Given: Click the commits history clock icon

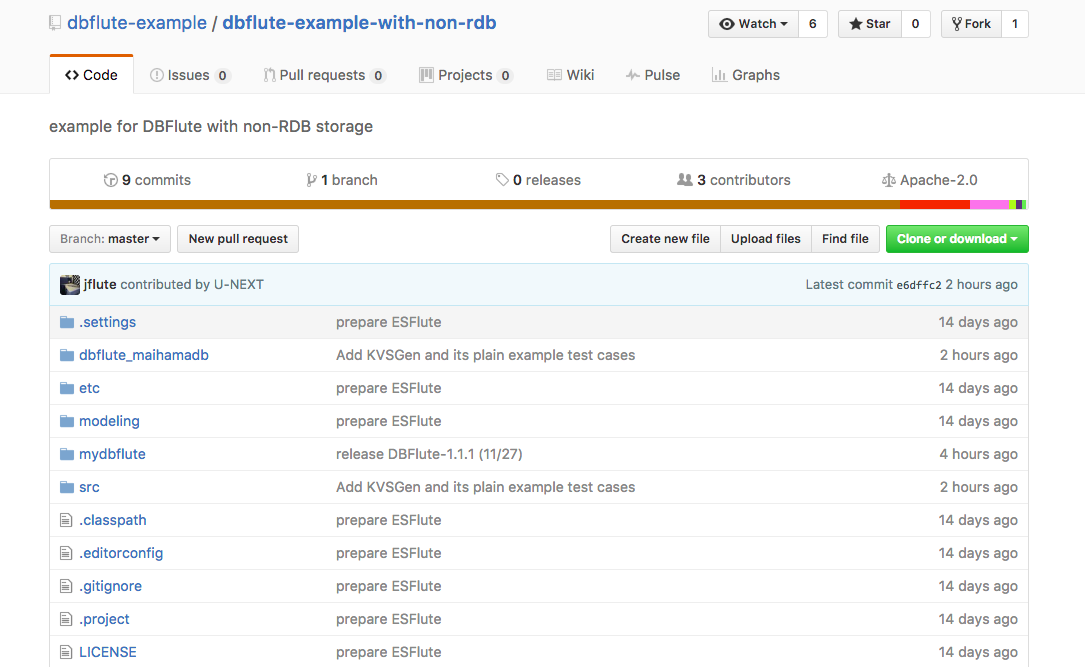Looking at the screenshot, I should tap(110, 180).
